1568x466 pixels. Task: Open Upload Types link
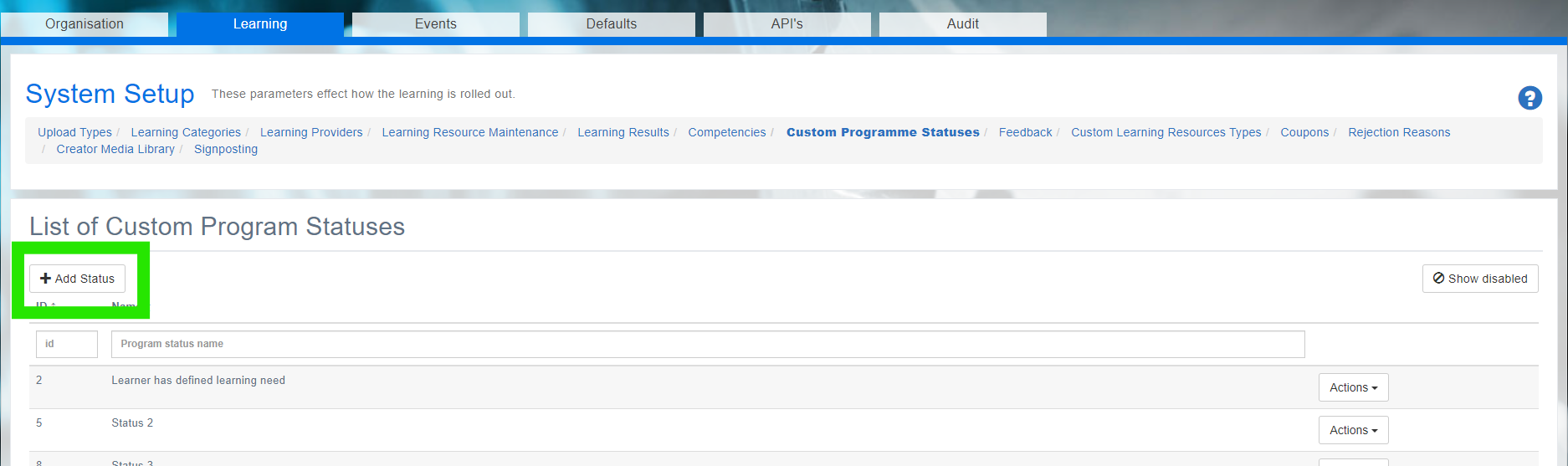pos(74,132)
